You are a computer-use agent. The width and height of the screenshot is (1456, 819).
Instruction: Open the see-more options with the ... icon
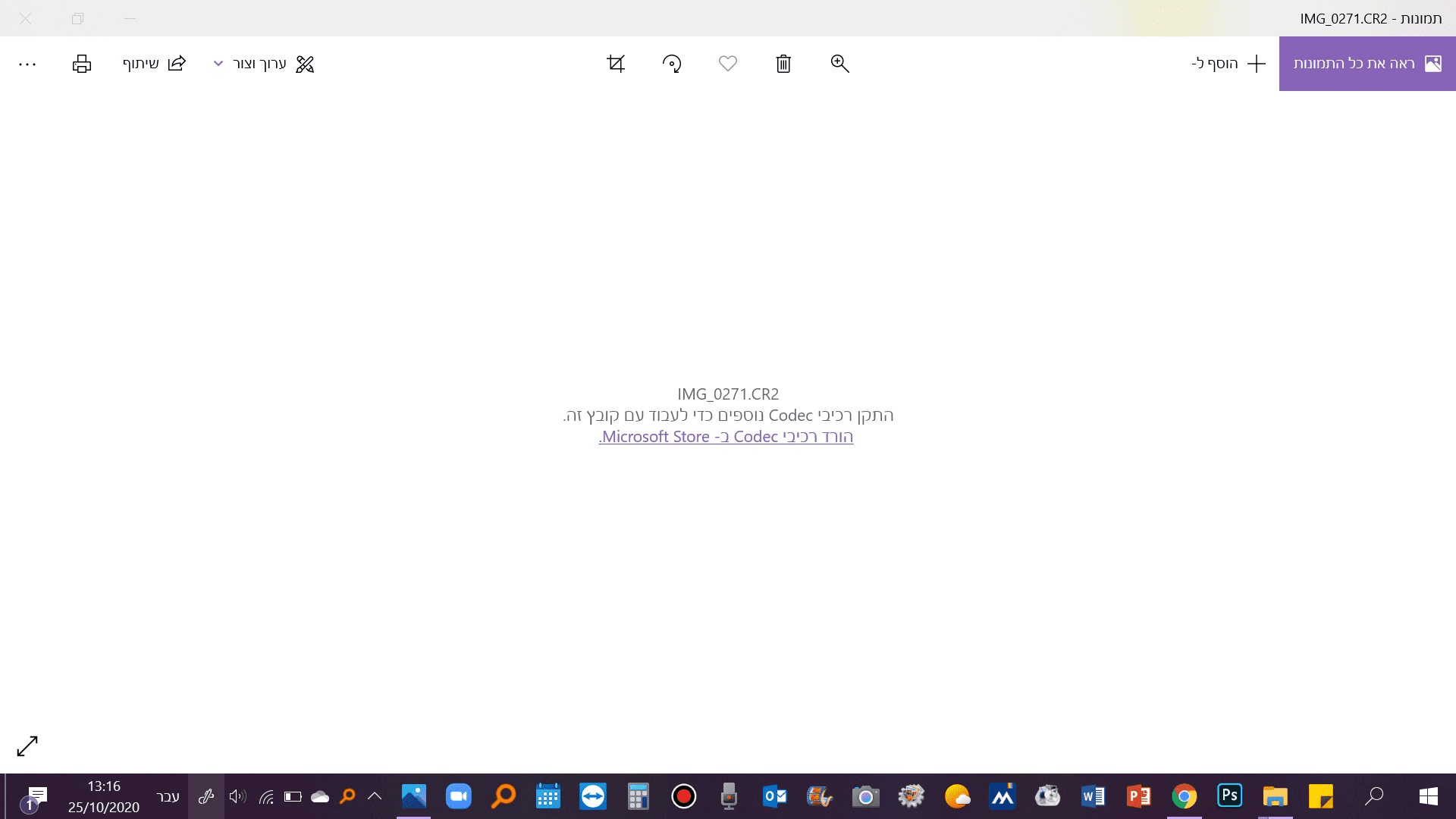pos(28,64)
